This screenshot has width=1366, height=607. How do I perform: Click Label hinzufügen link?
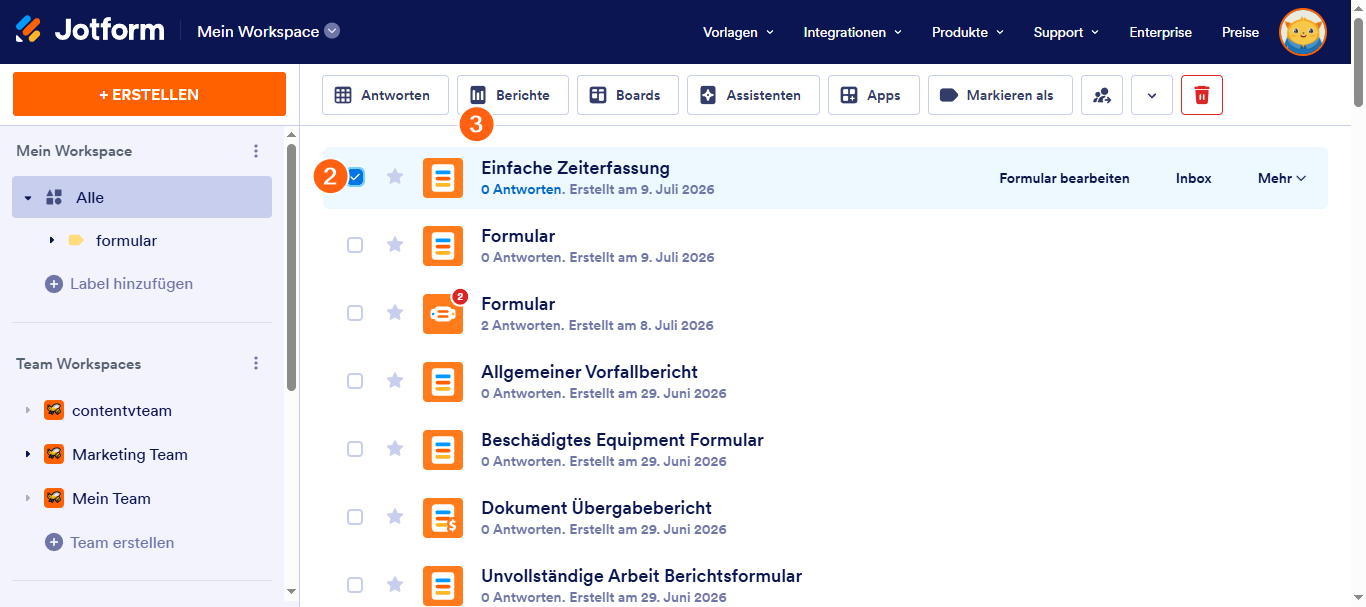click(131, 284)
